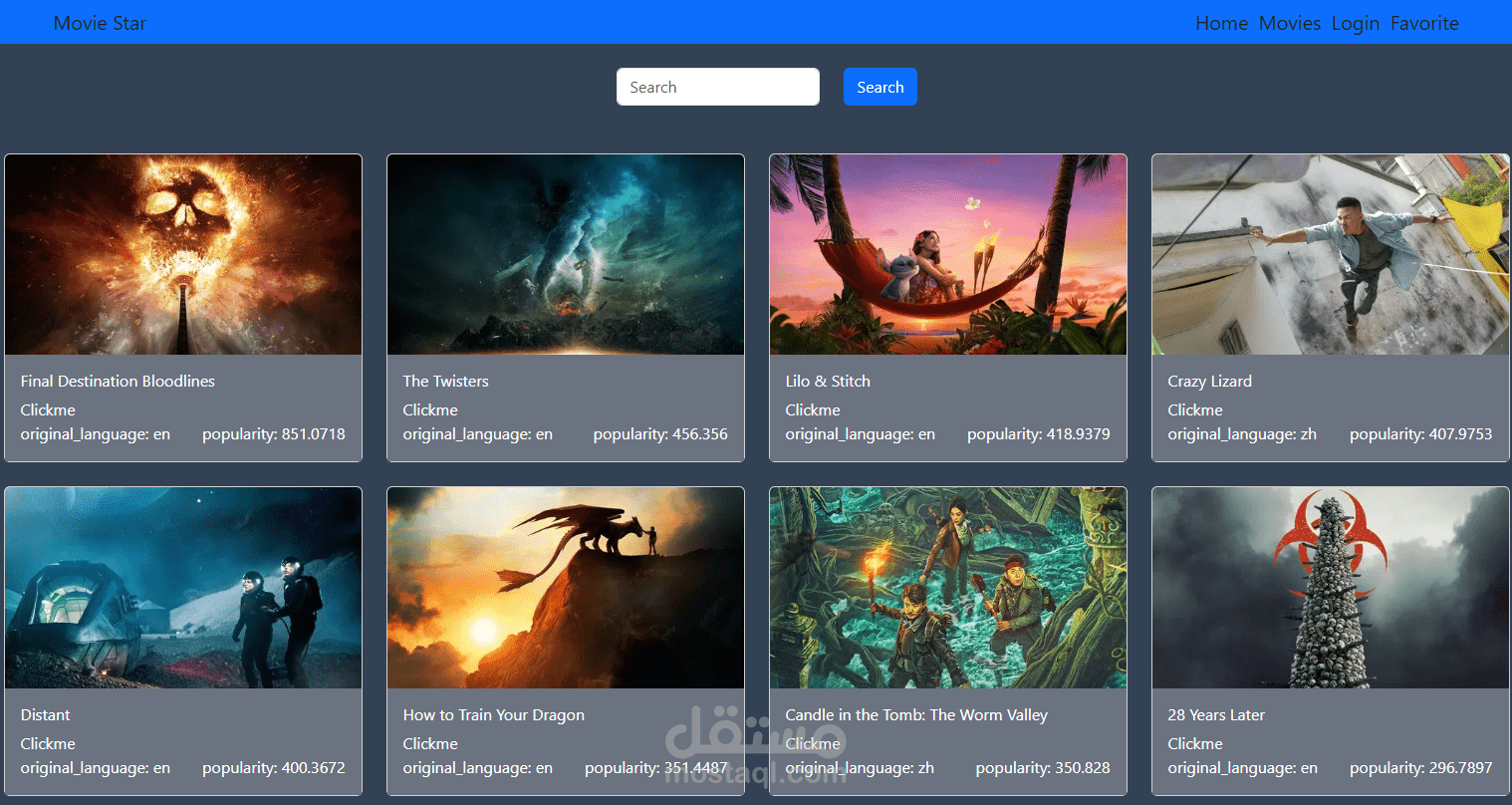Click original_language: en on Dragon card

pos(478,768)
